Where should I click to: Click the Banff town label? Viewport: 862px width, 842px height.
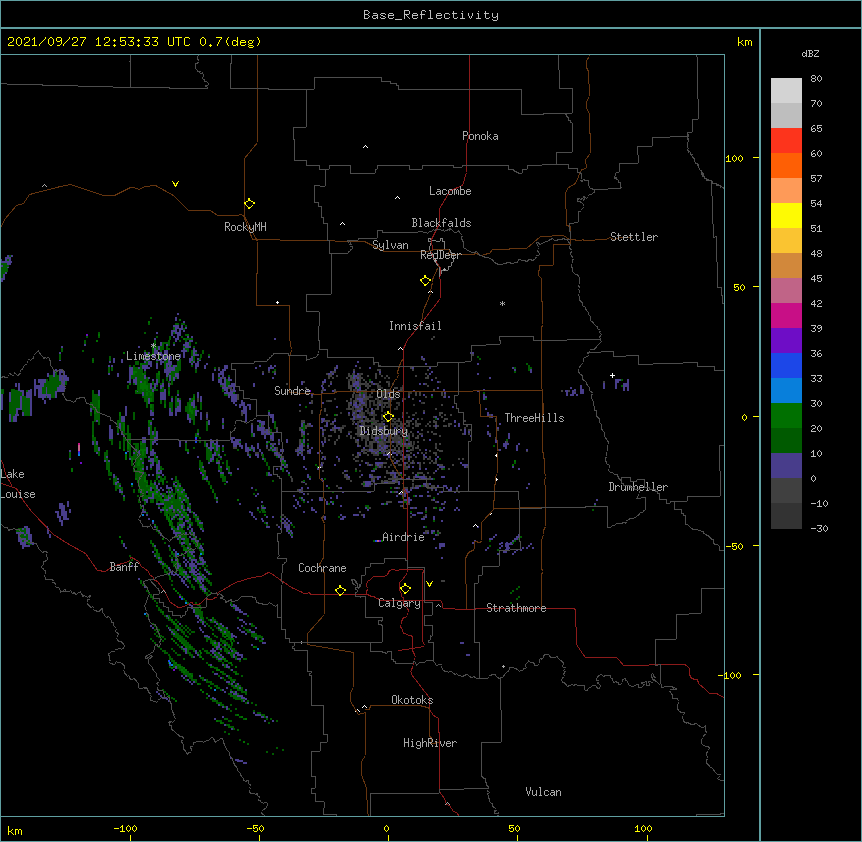[124, 567]
